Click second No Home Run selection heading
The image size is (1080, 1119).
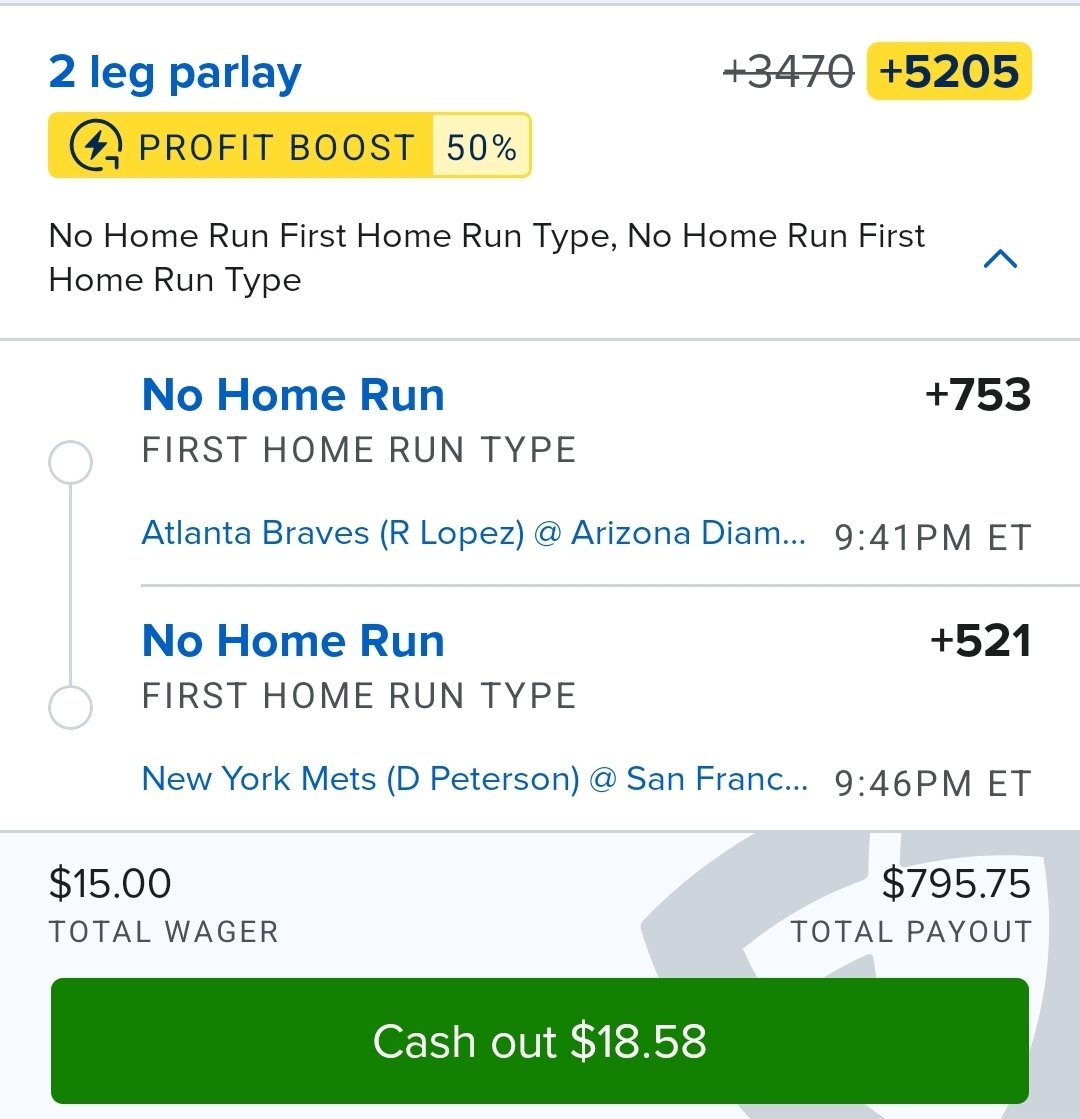(x=293, y=641)
